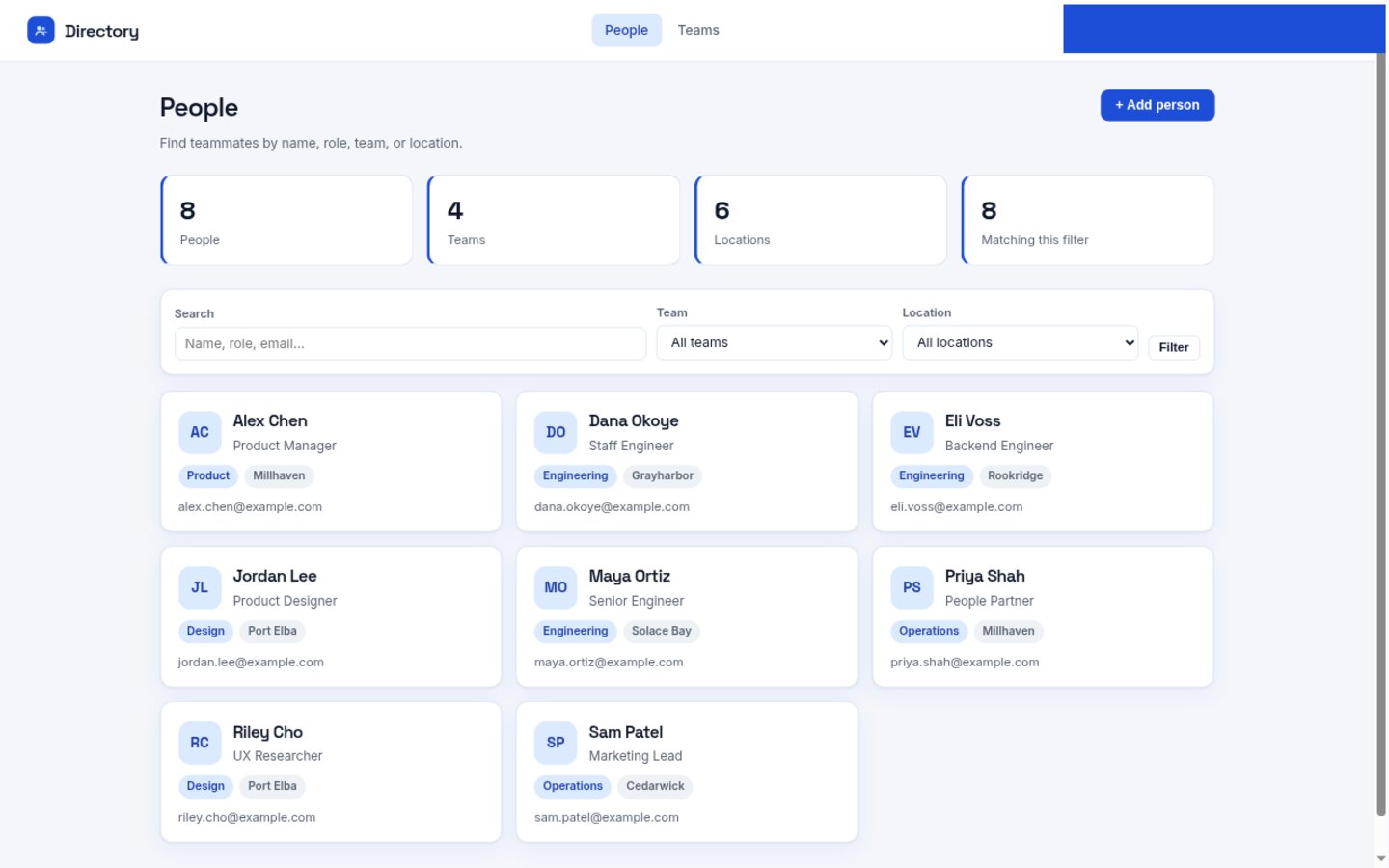Click the vertical page scrollbar
Viewport: 1389px width, 868px height.
(1381, 434)
